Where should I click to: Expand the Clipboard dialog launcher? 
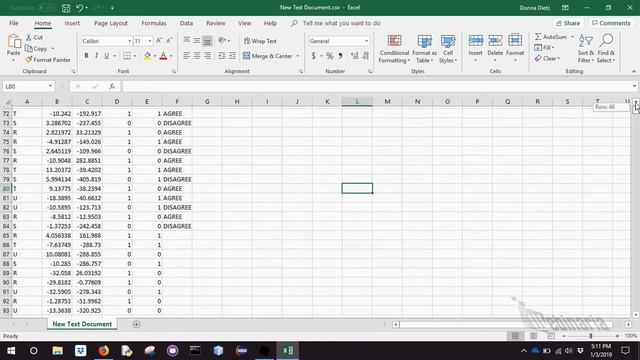(x=73, y=71)
